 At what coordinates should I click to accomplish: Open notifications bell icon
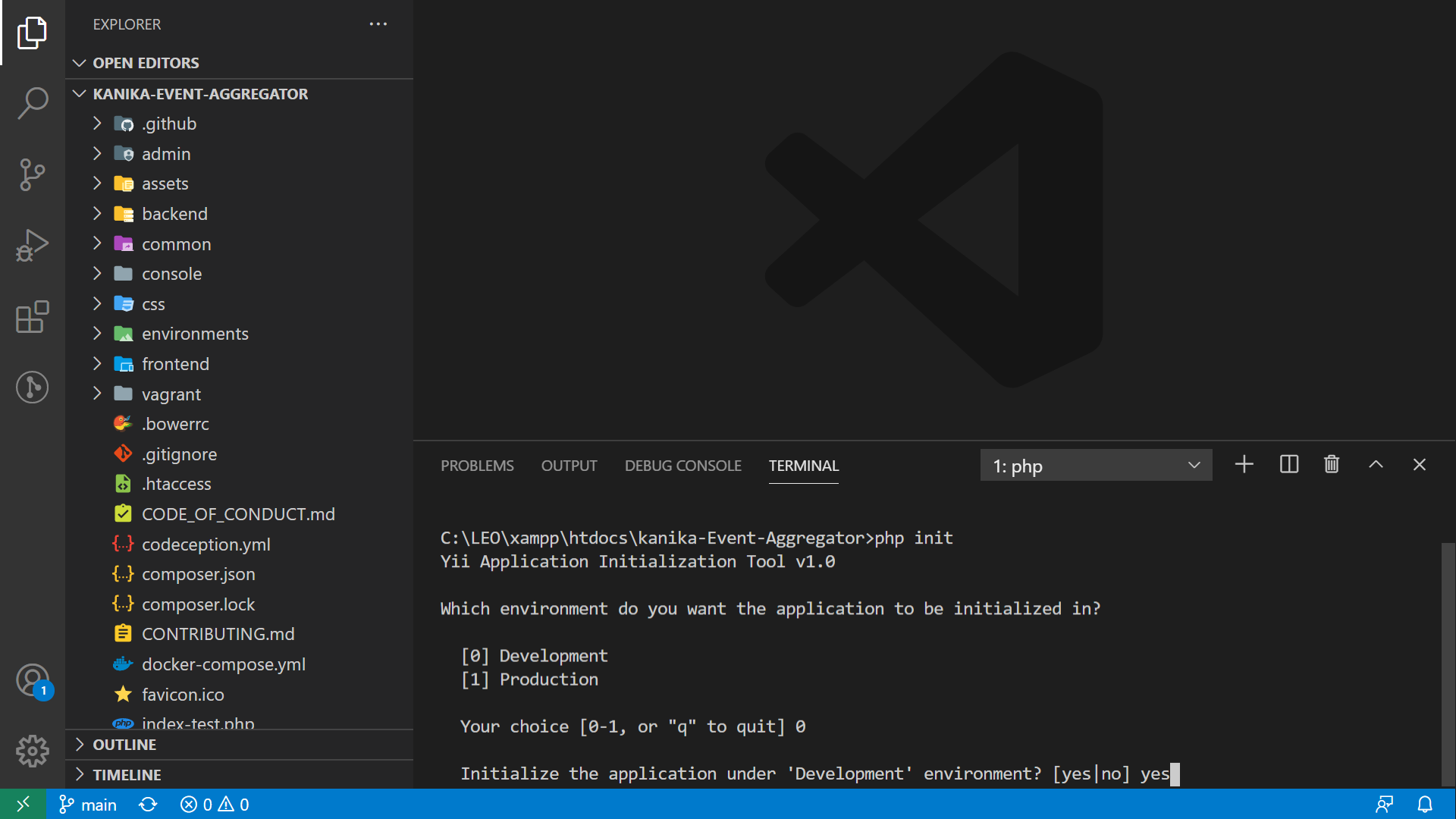[x=1425, y=805]
